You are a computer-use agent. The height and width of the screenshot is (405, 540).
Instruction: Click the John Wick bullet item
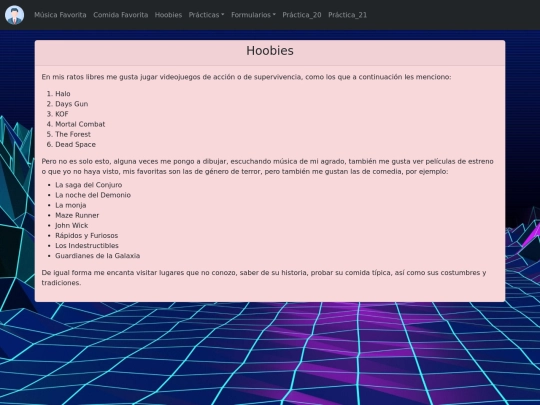(x=72, y=225)
